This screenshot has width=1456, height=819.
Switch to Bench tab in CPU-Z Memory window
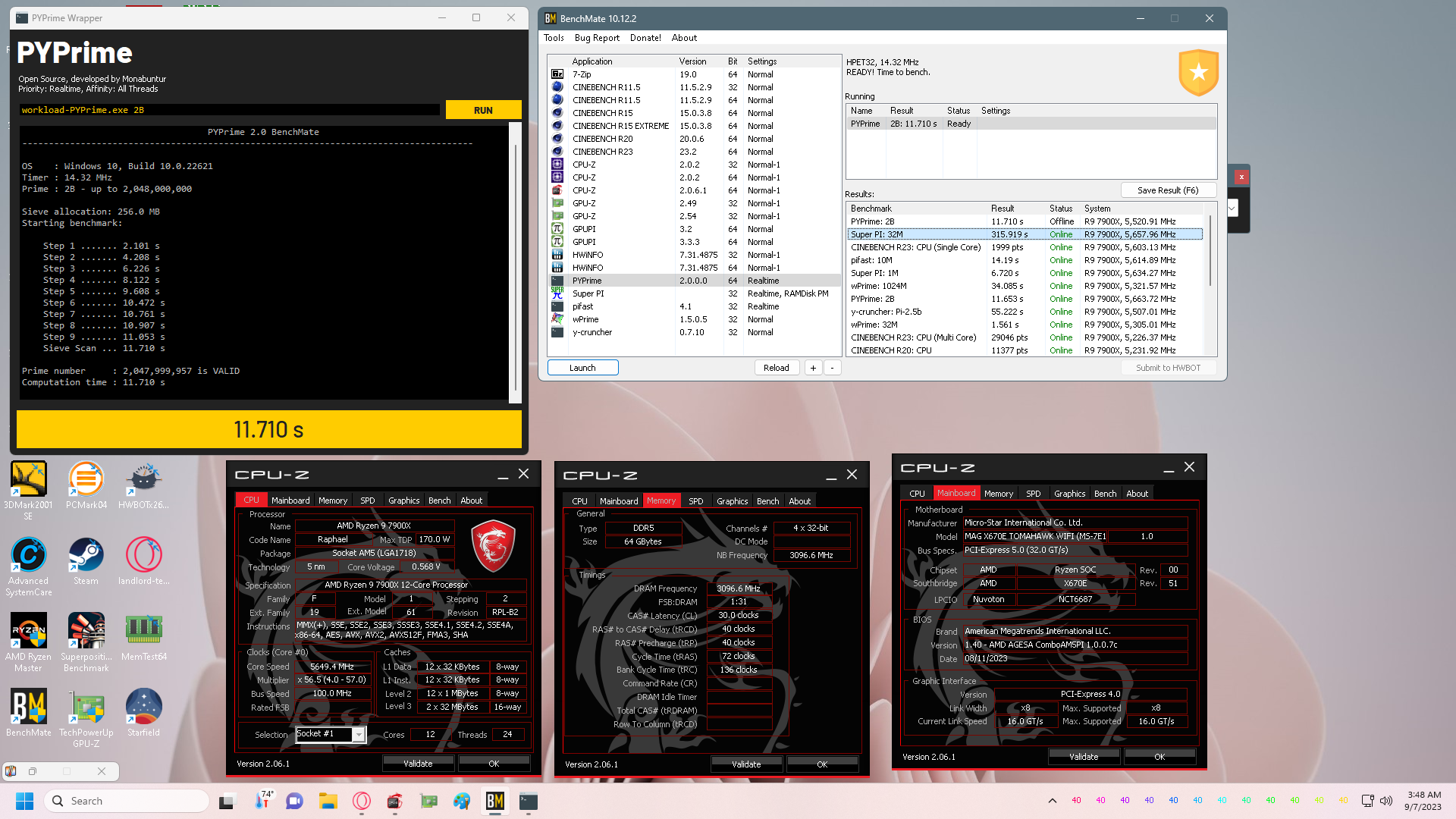click(x=767, y=501)
